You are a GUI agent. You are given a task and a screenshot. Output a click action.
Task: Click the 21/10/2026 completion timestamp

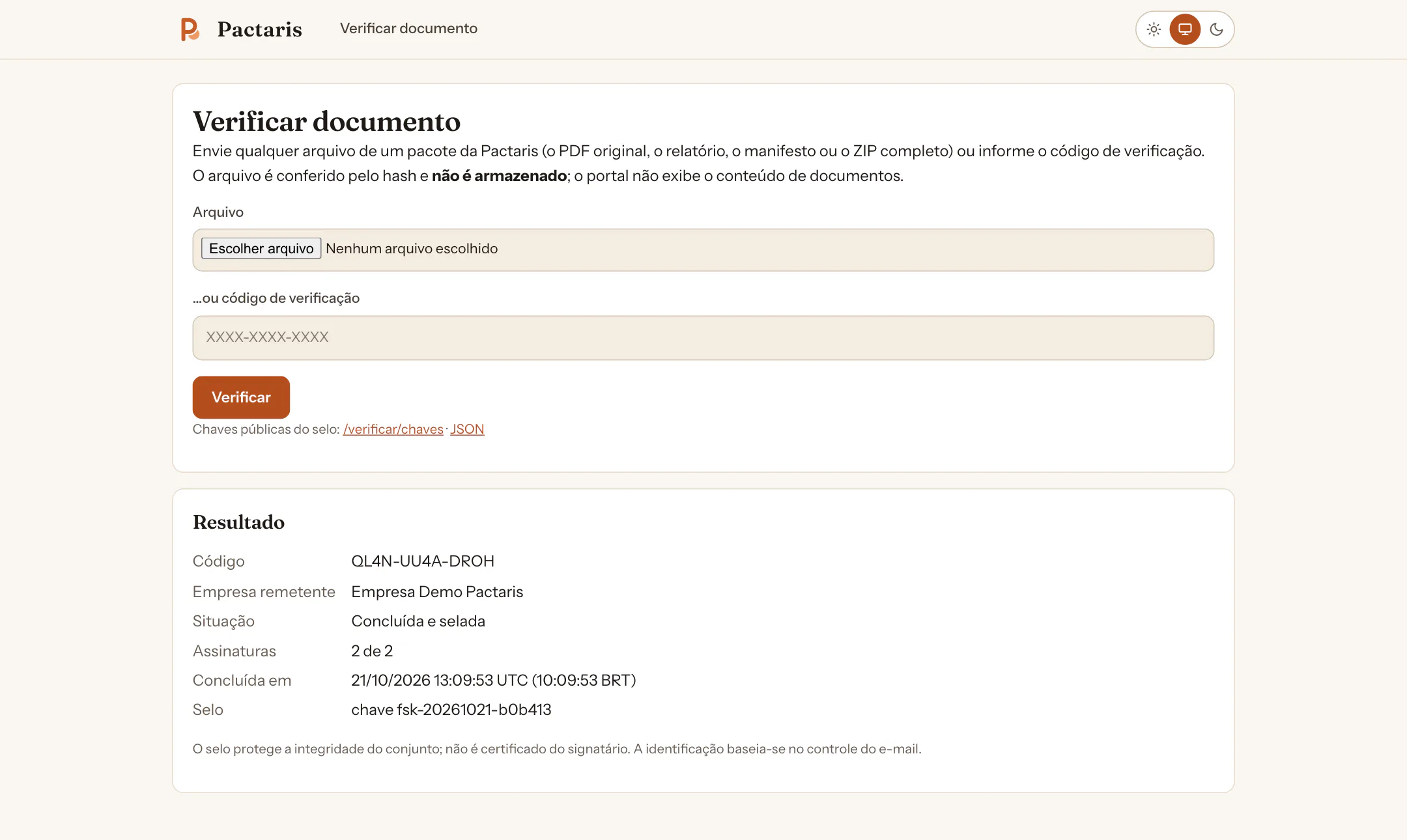(x=493, y=680)
